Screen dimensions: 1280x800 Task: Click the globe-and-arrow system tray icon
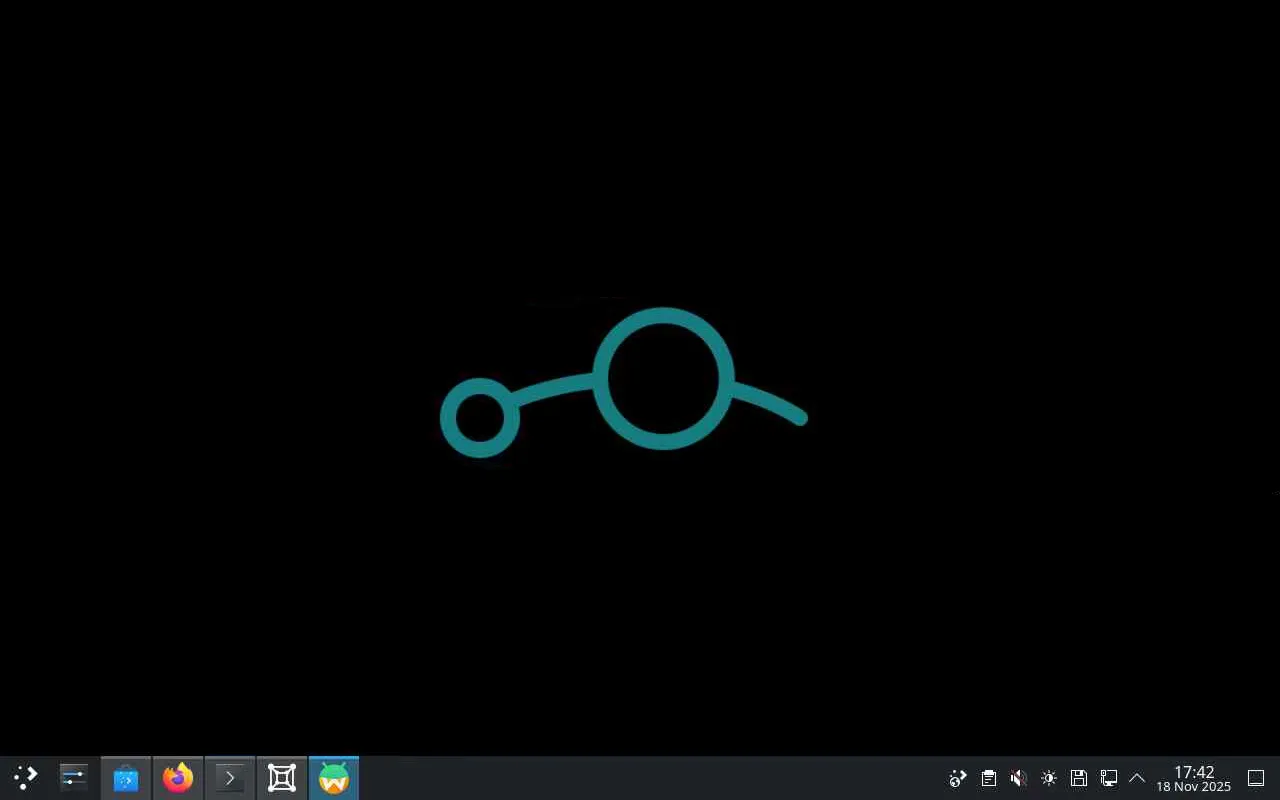click(x=958, y=778)
